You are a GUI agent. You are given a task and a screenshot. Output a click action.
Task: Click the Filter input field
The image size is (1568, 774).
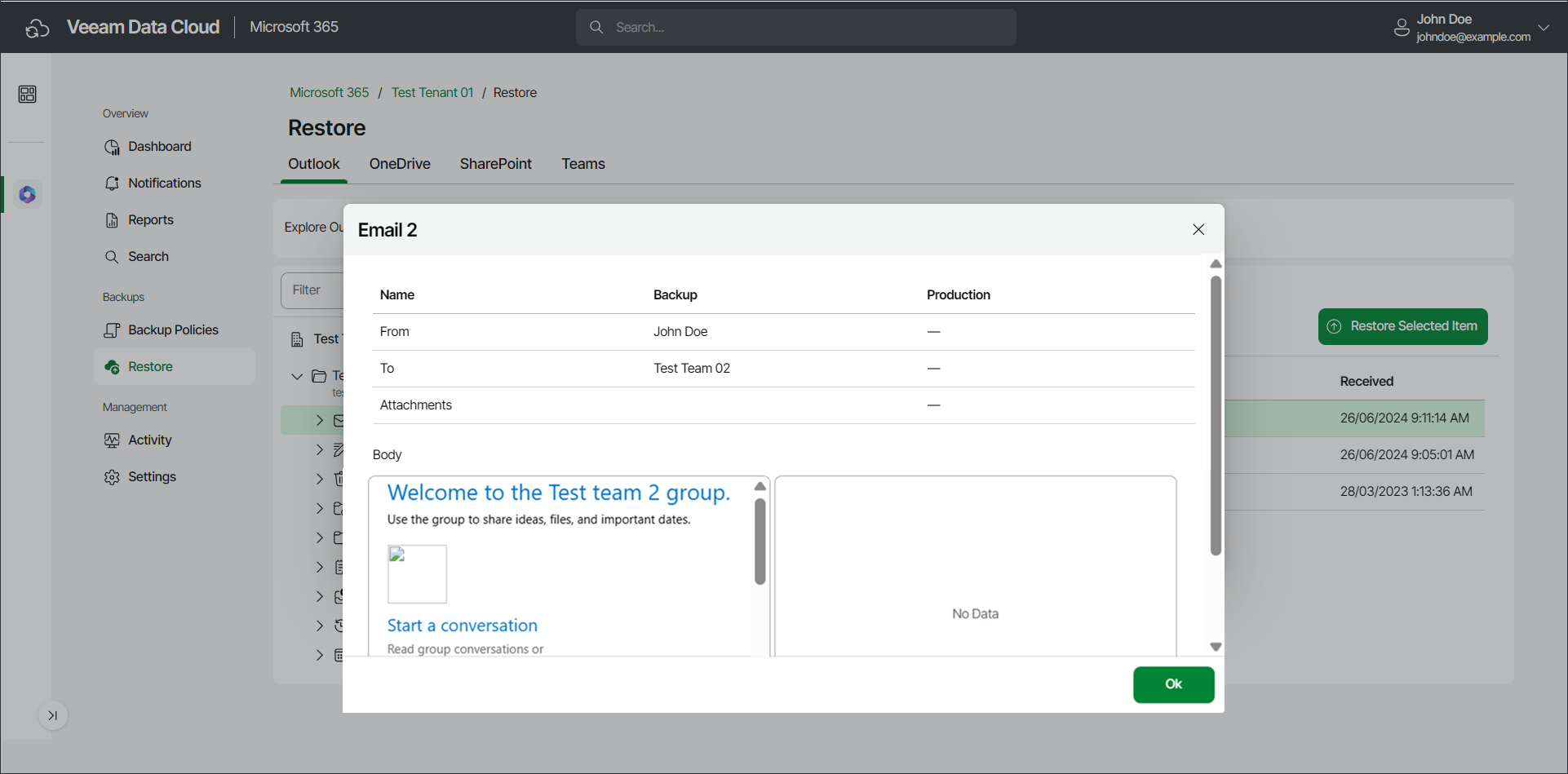(x=312, y=290)
